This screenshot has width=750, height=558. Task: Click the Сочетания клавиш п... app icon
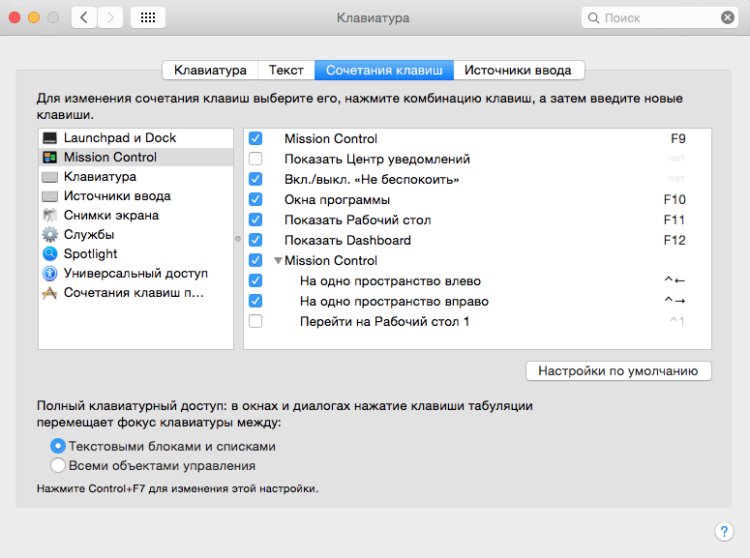[x=50, y=293]
